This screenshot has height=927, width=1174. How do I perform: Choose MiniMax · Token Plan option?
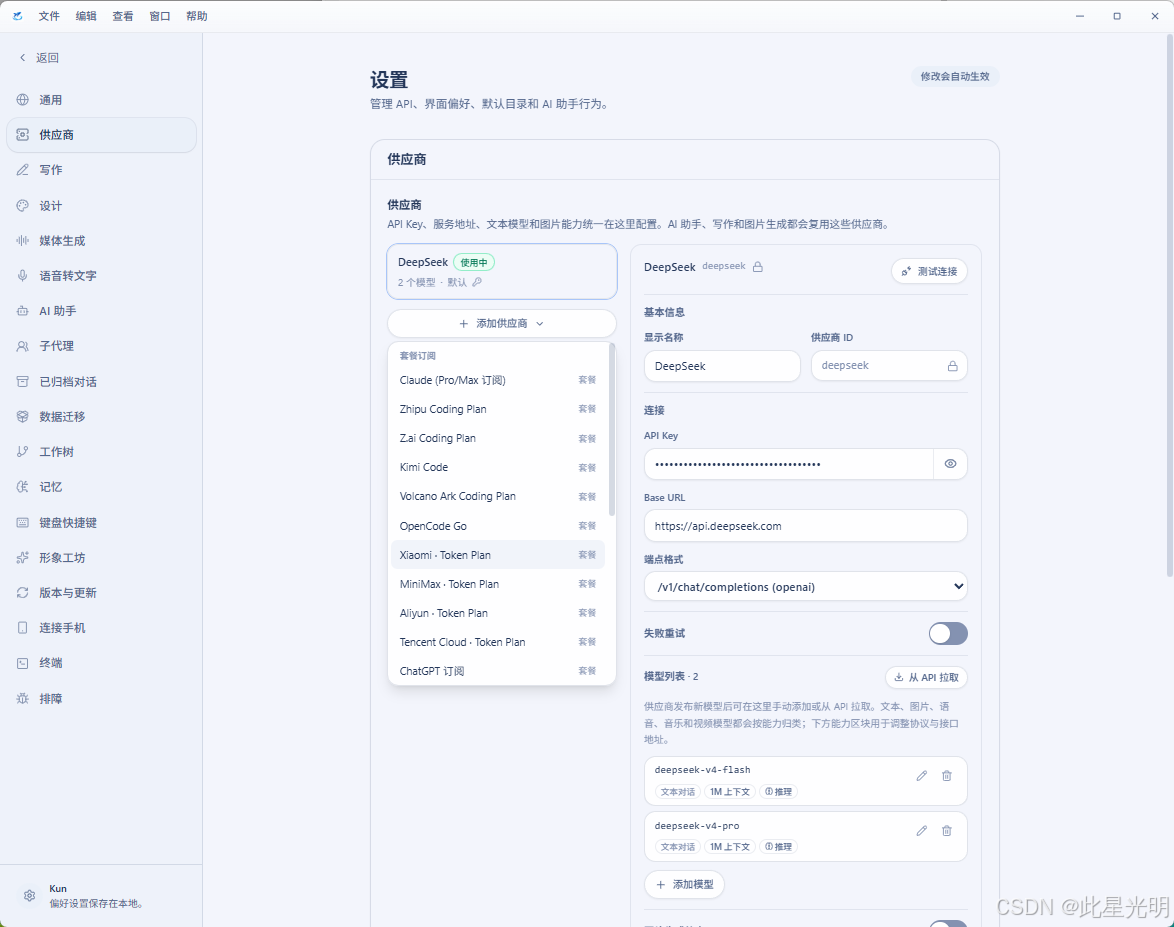(498, 584)
